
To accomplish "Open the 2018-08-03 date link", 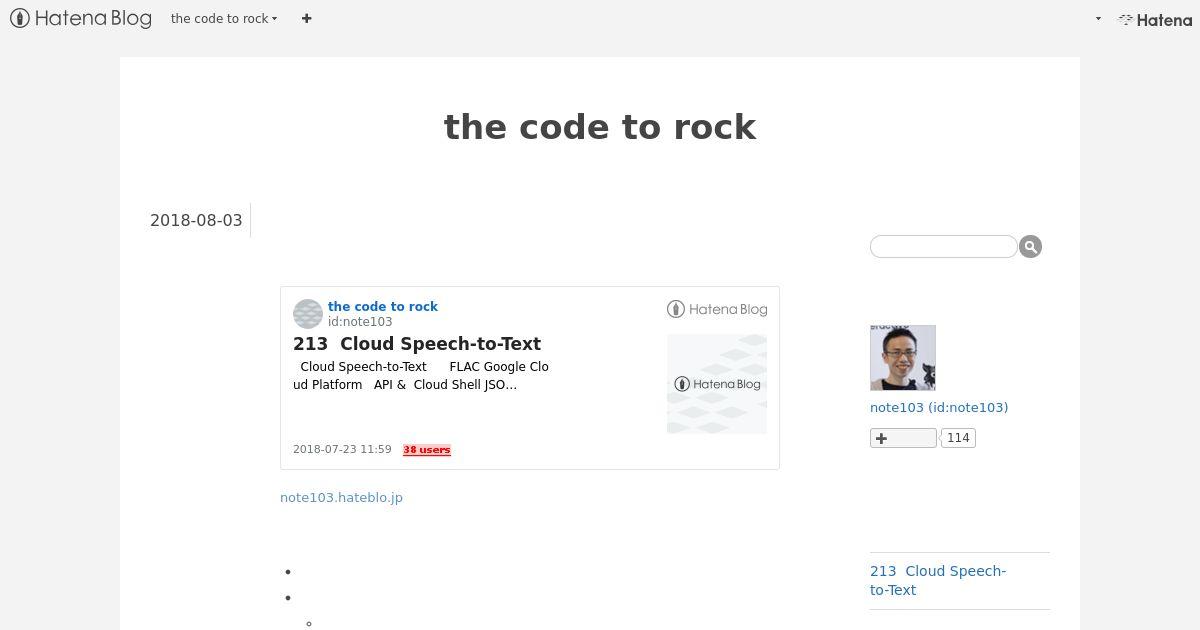I will (196, 220).
